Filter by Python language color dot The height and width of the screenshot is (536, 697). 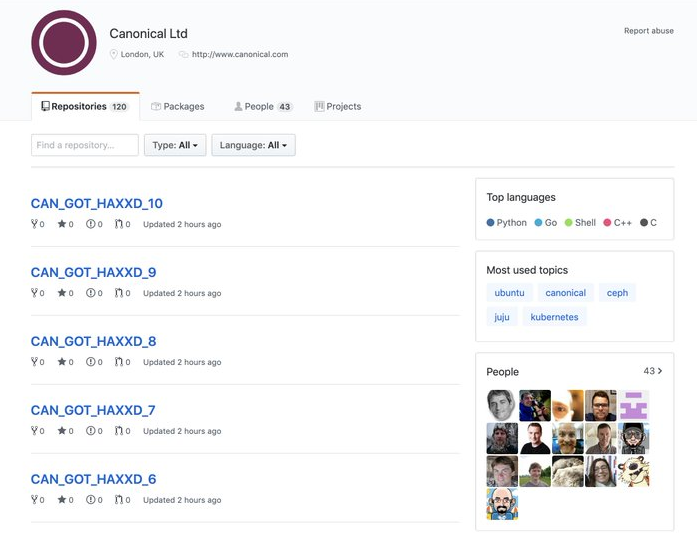coord(490,222)
